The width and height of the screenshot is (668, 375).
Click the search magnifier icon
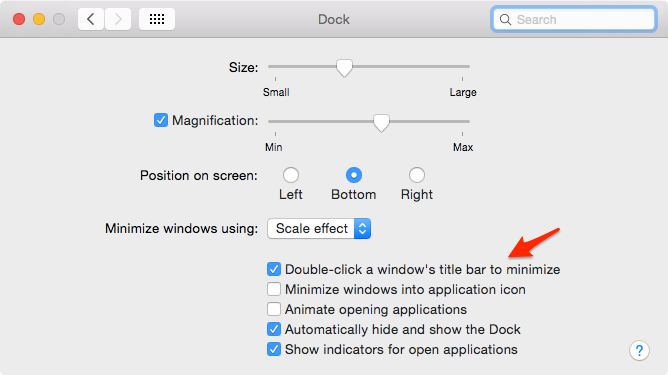pos(505,20)
